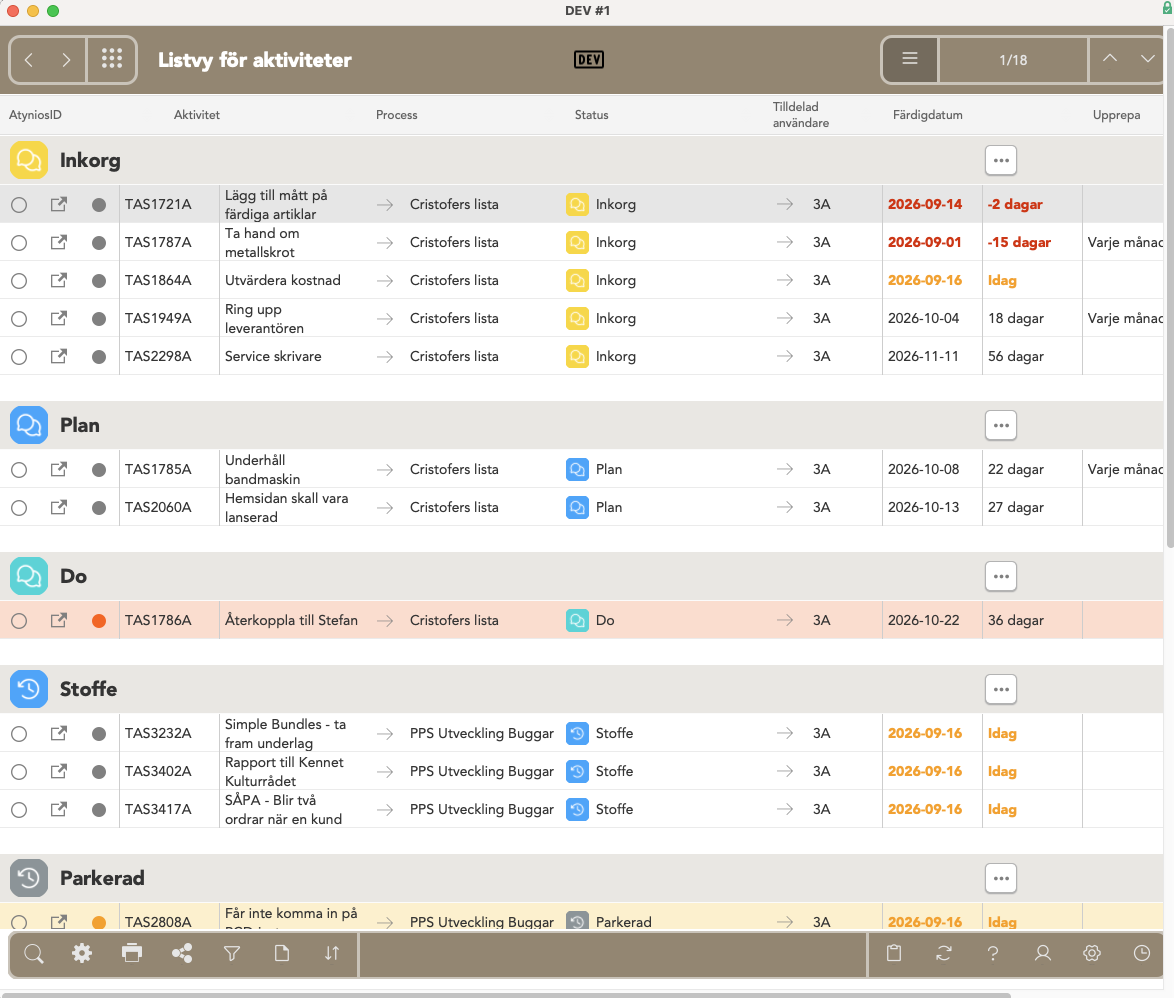Image resolution: width=1174 pixels, height=998 pixels.
Task: Select the TAS1864A row radio button
Action: [x=19, y=281]
